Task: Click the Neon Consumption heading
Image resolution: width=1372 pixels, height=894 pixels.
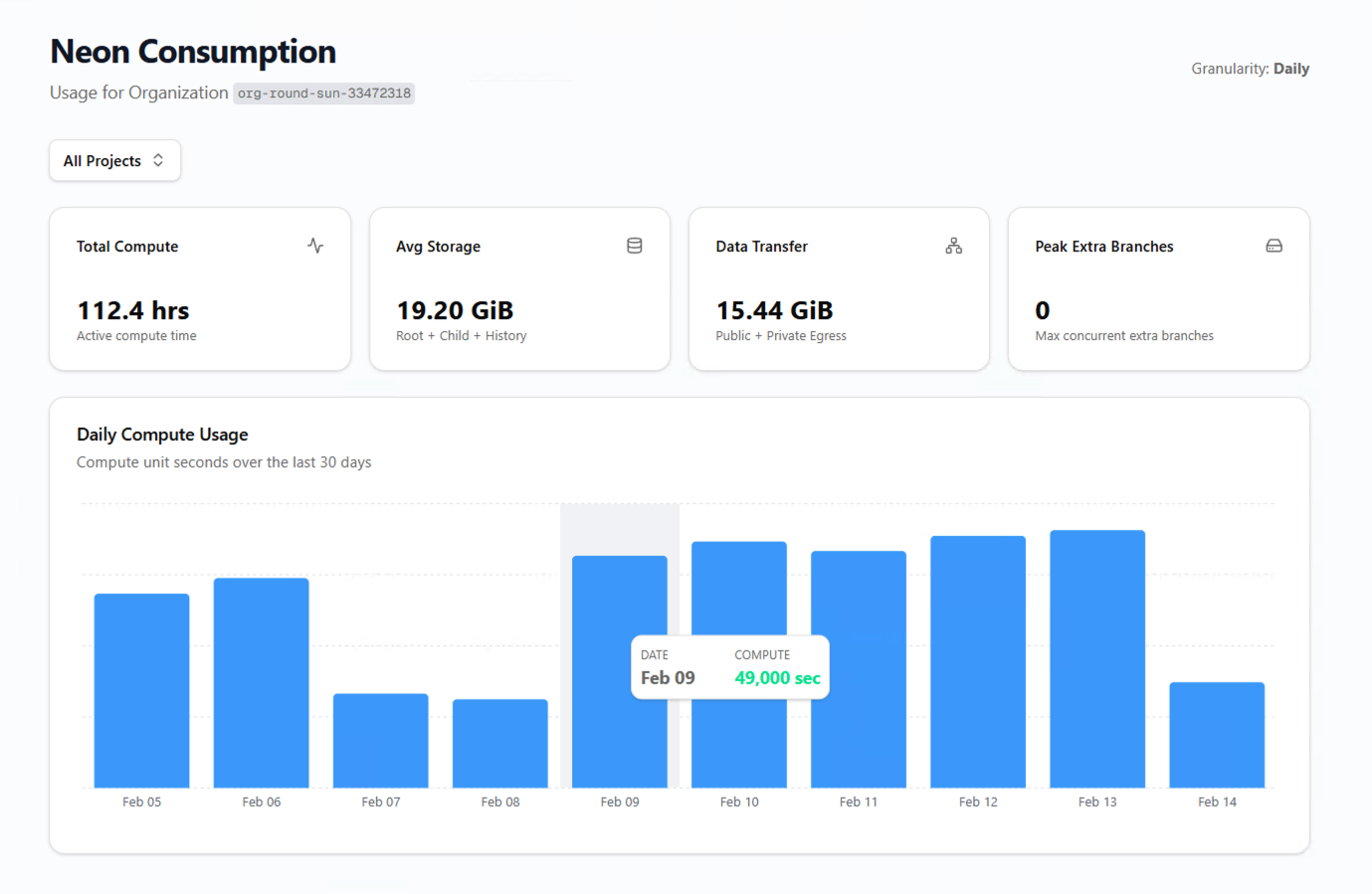Action: [x=193, y=52]
